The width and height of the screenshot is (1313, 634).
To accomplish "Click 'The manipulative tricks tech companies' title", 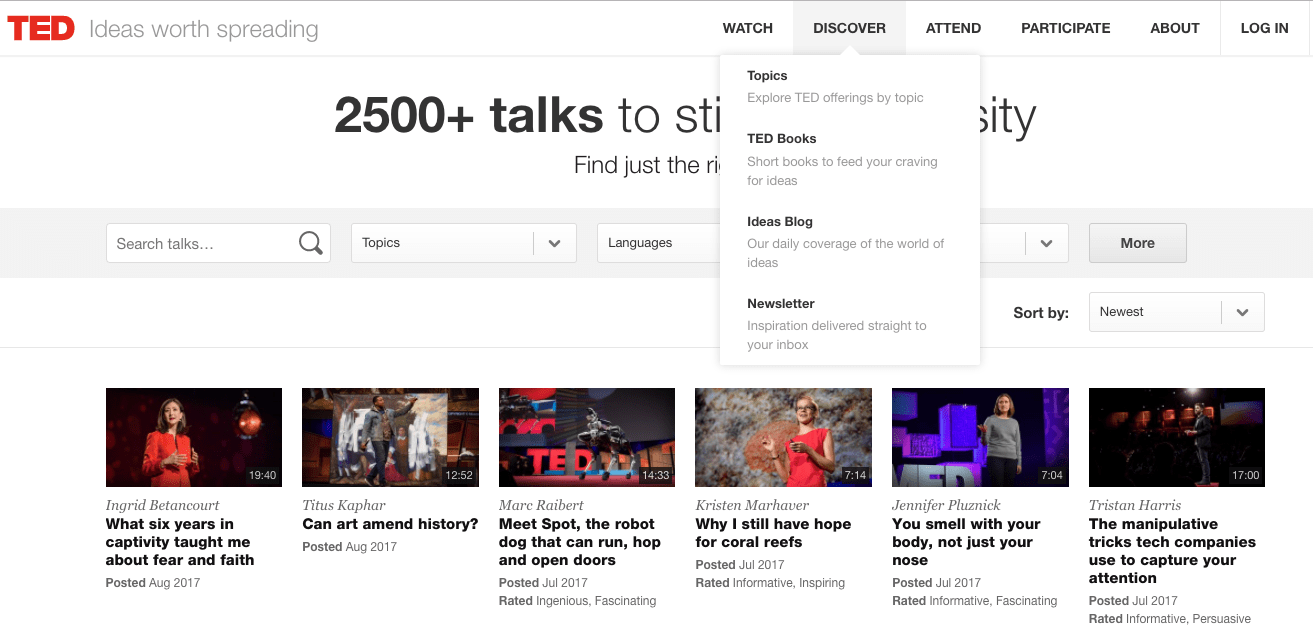I will [x=1172, y=551].
